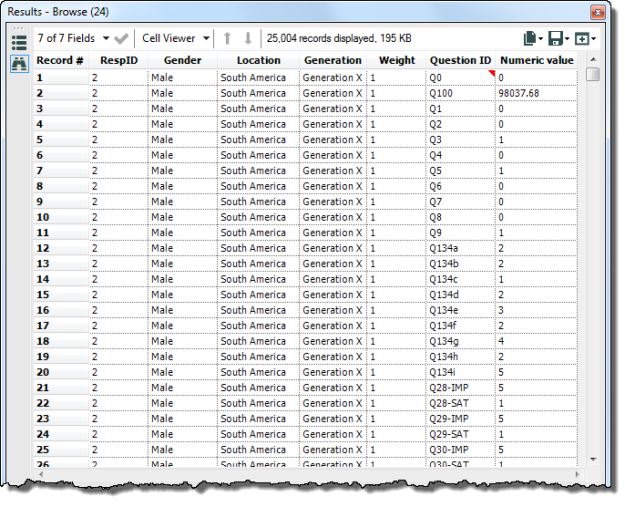Select Male cell in record 3

point(183,109)
